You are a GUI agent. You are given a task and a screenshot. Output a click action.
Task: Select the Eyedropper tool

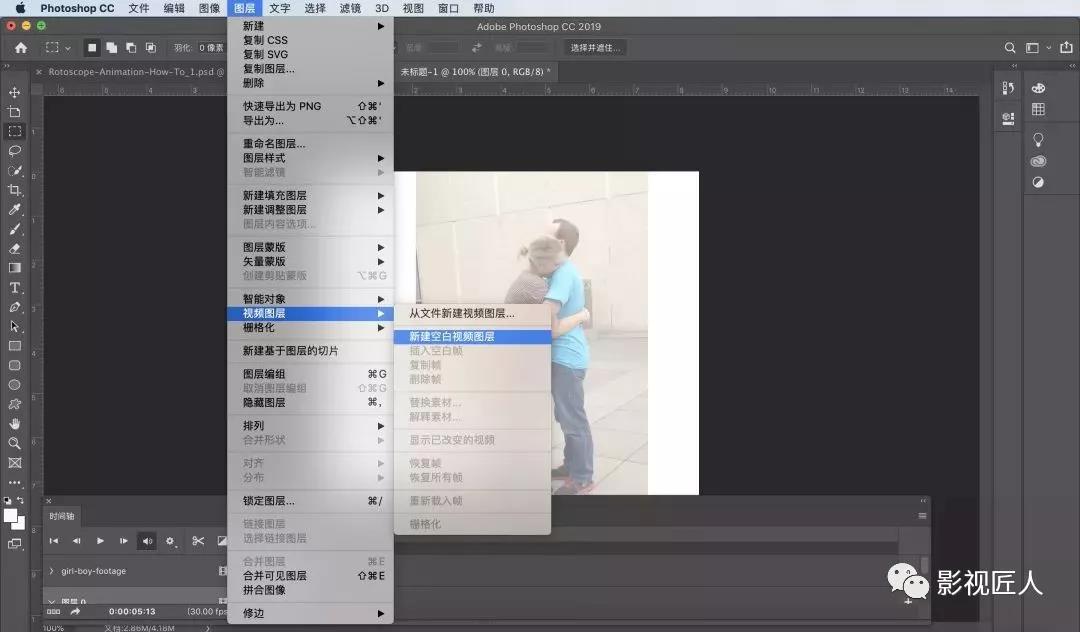(x=14, y=211)
